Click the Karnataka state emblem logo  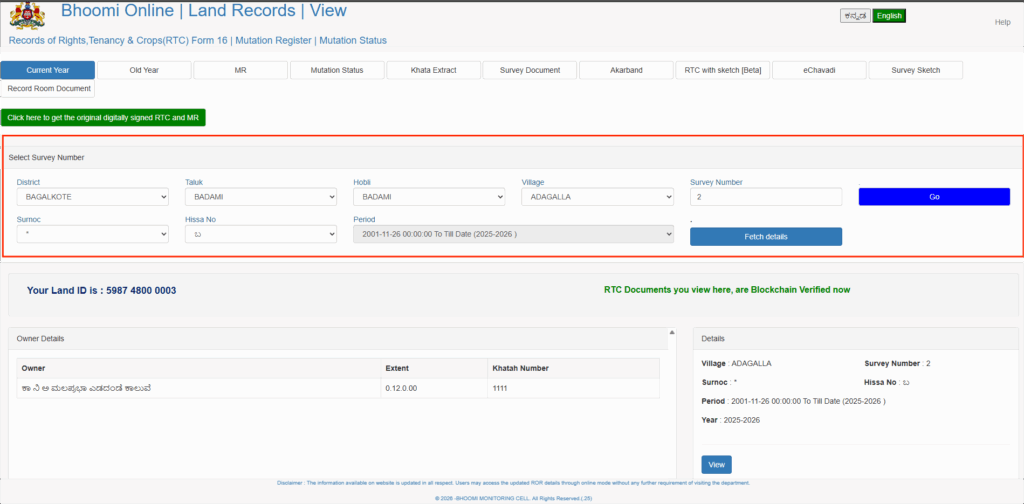pos(27,16)
